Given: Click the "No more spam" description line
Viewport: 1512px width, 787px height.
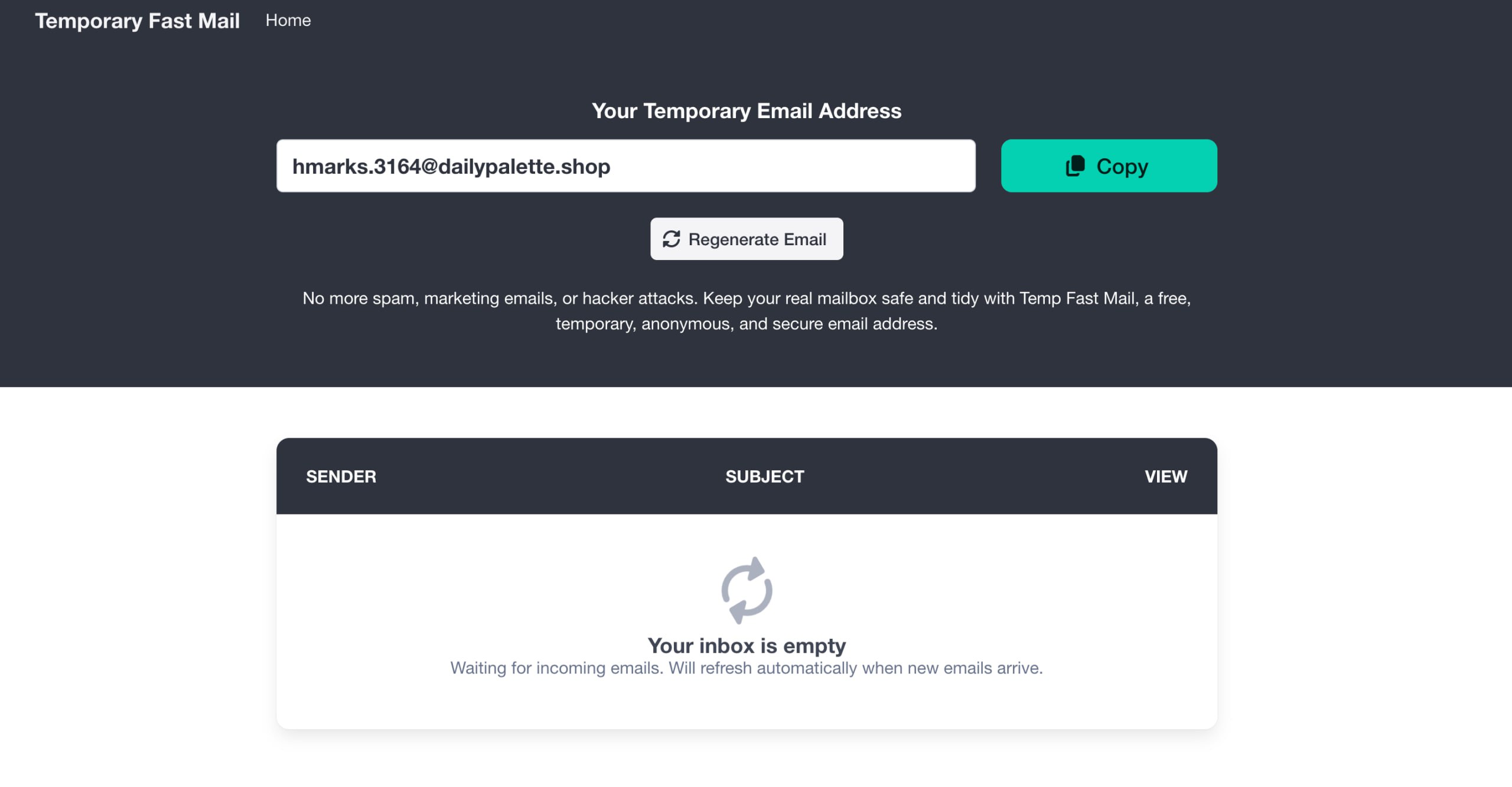Looking at the screenshot, I should click(747, 298).
